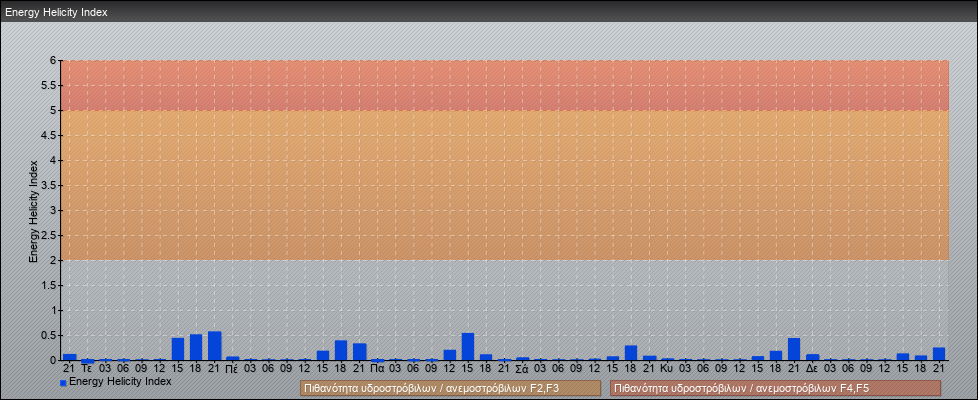This screenshot has width=978, height=400.
Task: Toggle the Energy Helicity Index legend label
Action: click(120, 381)
